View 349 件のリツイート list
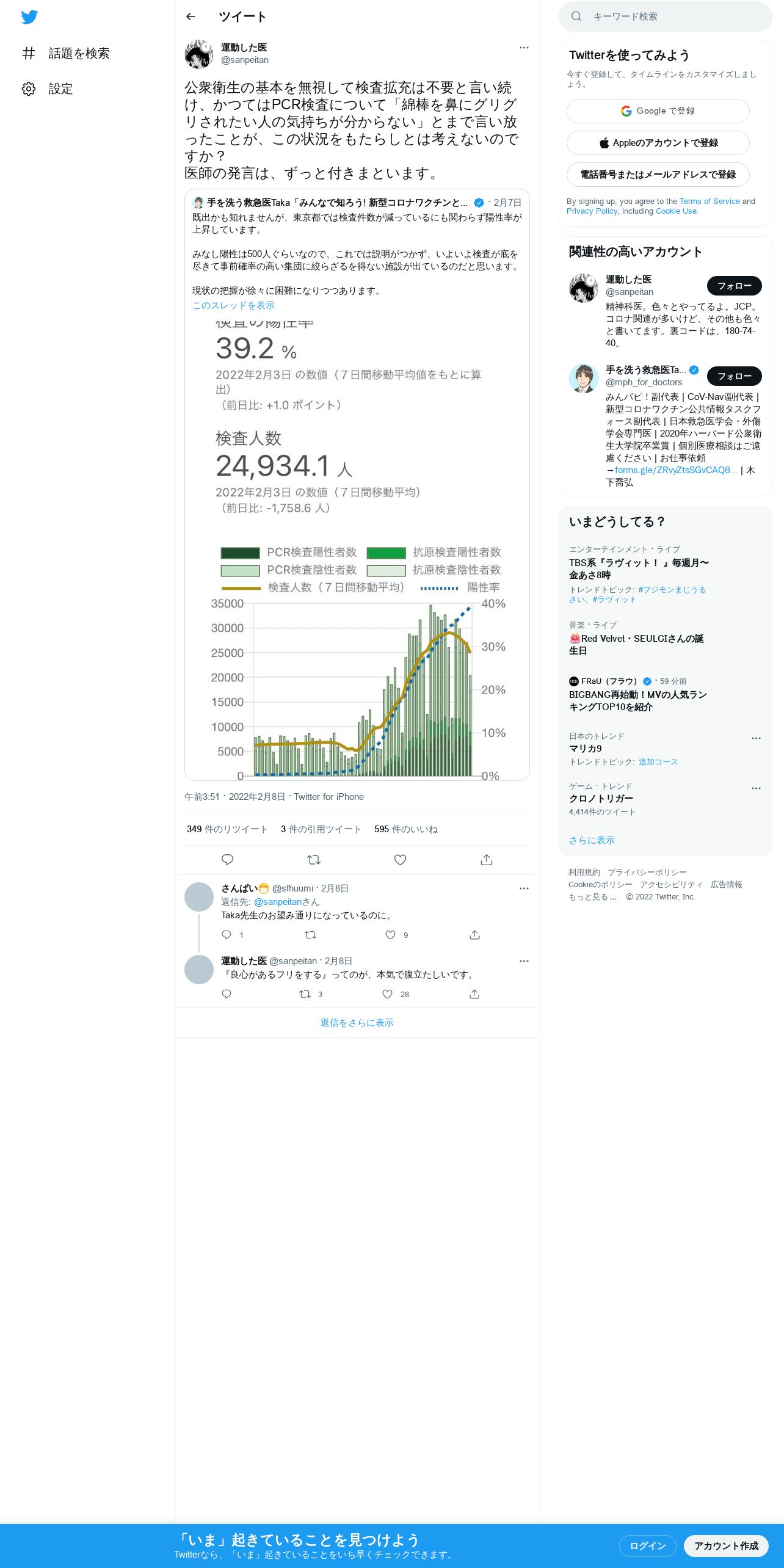This screenshot has height=1568, width=784. tap(227, 829)
